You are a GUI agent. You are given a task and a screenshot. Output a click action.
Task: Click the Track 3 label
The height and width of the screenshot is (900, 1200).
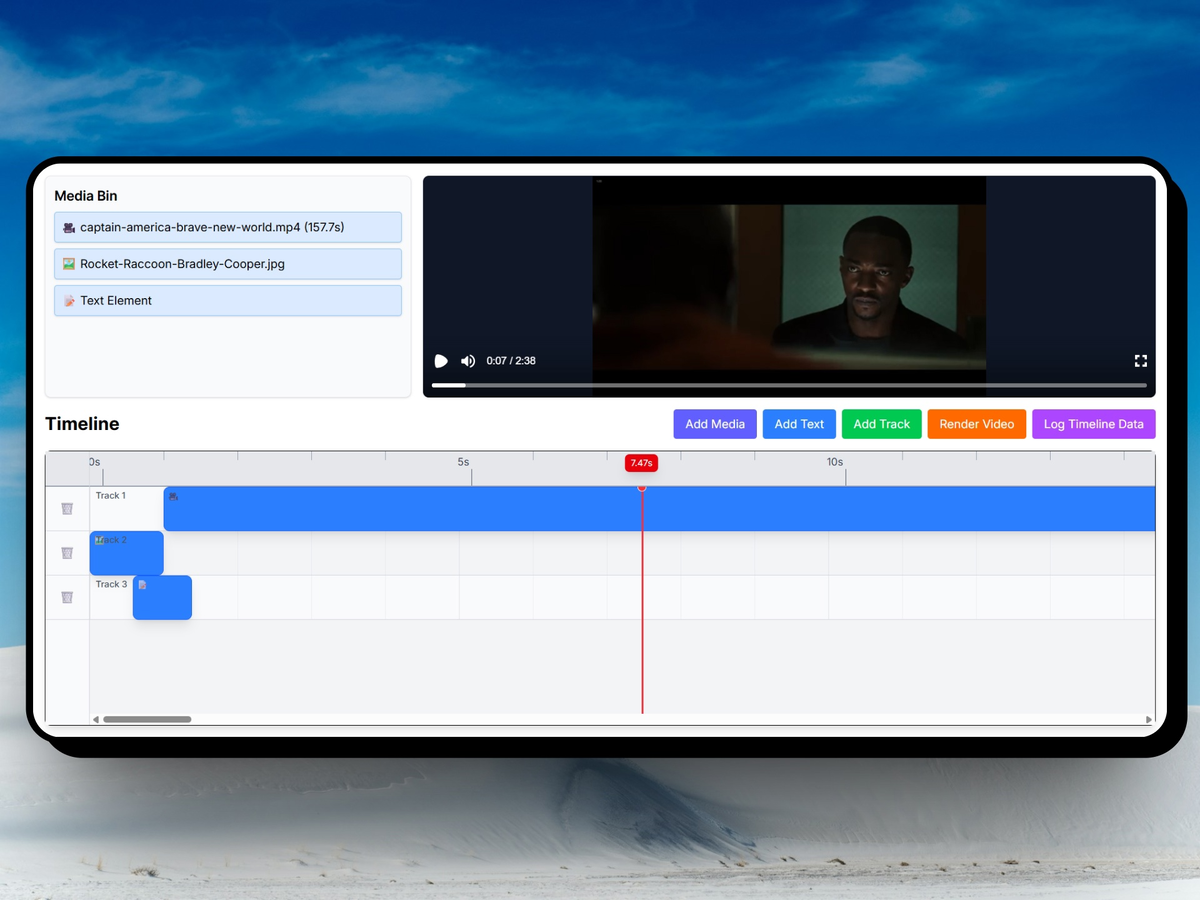point(111,584)
